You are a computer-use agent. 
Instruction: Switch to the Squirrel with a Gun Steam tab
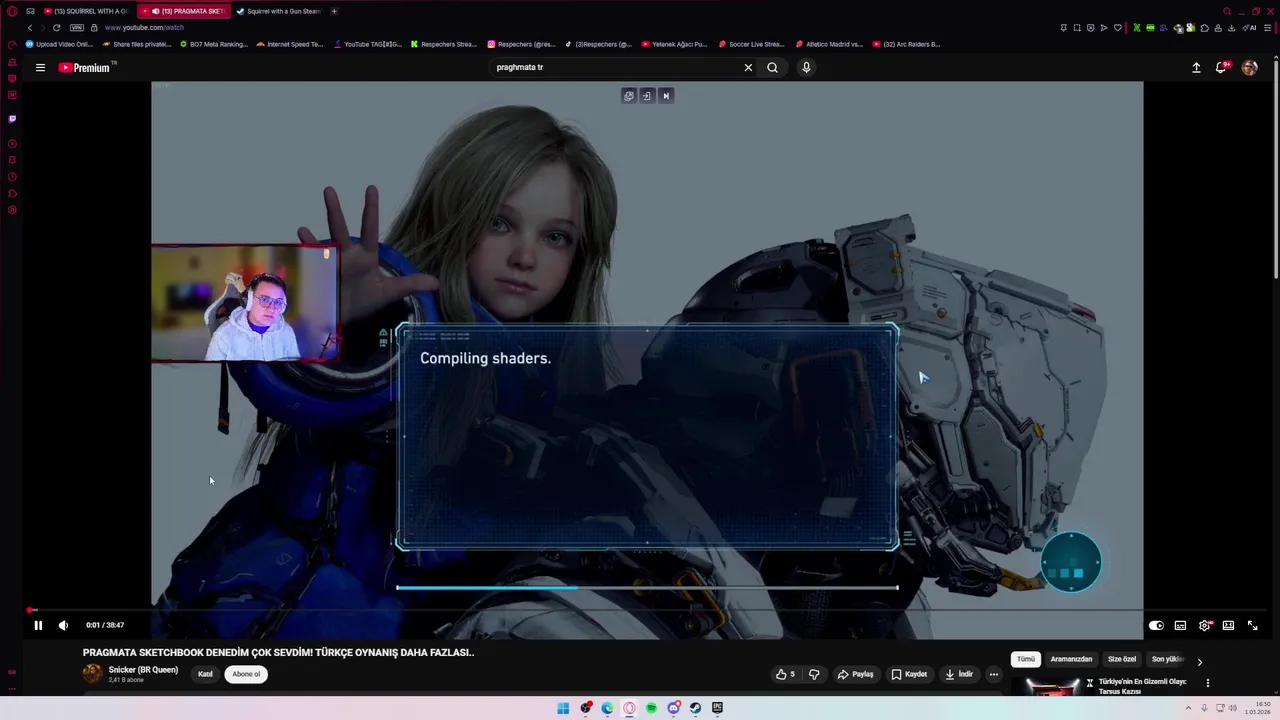pyautogui.click(x=278, y=11)
